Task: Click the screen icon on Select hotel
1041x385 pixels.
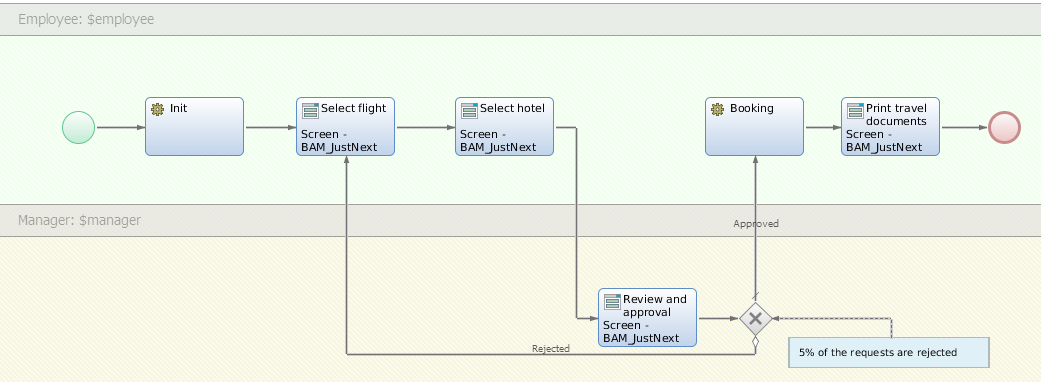Action: pos(469,111)
